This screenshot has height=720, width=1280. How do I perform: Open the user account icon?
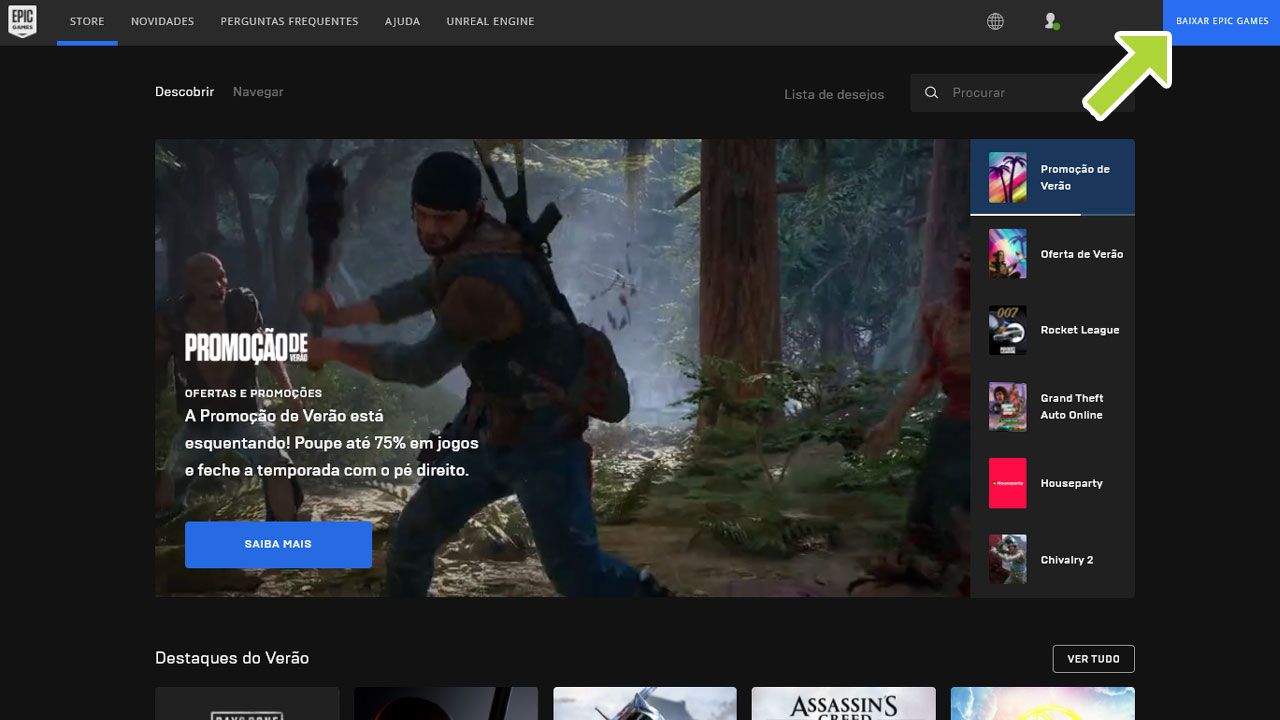pyautogui.click(x=1051, y=21)
